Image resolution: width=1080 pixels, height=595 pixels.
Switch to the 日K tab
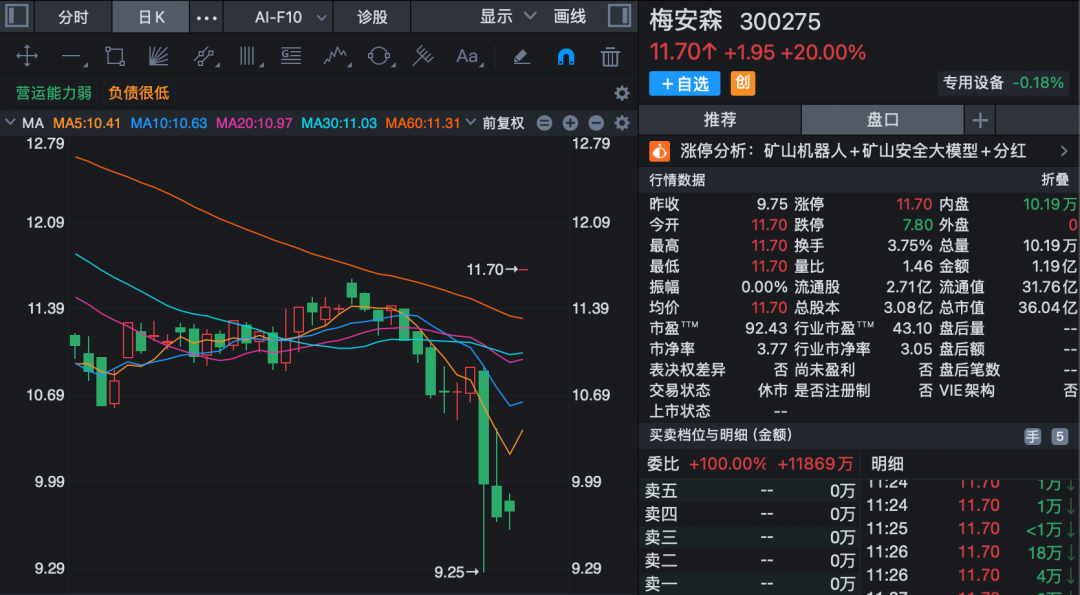(x=151, y=17)
